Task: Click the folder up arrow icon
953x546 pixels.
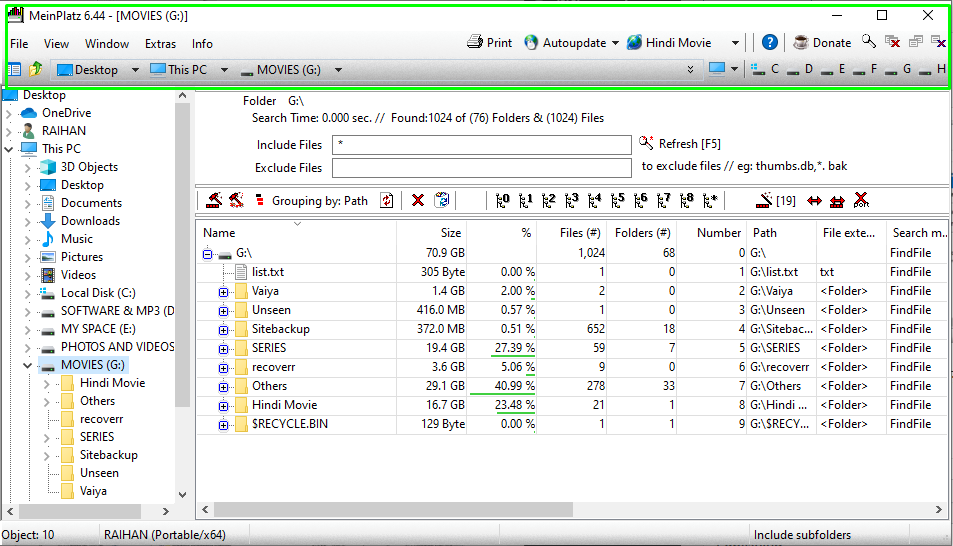Action: (x=35, y=69)
